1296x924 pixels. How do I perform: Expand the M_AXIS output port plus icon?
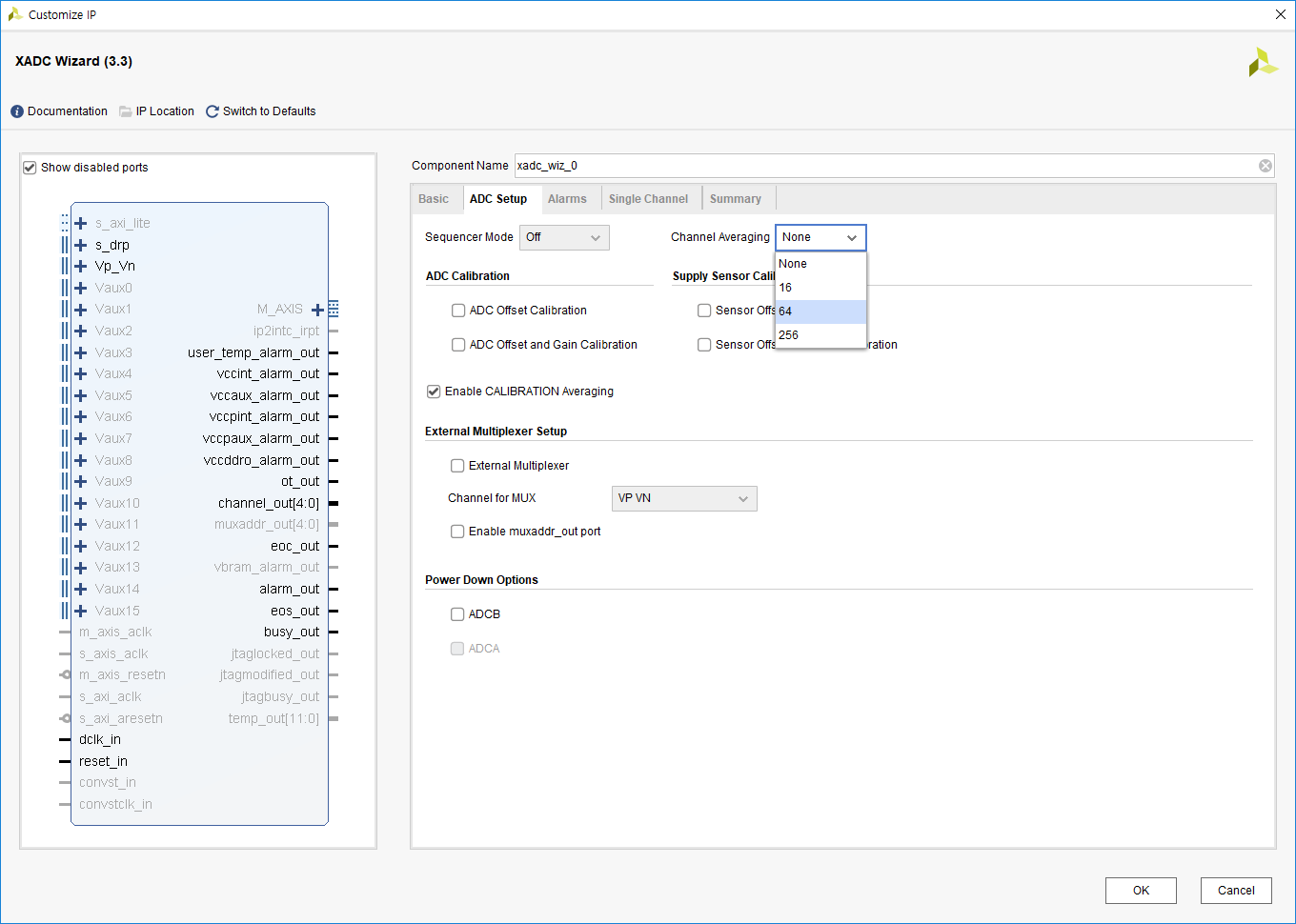pos(318,310)
